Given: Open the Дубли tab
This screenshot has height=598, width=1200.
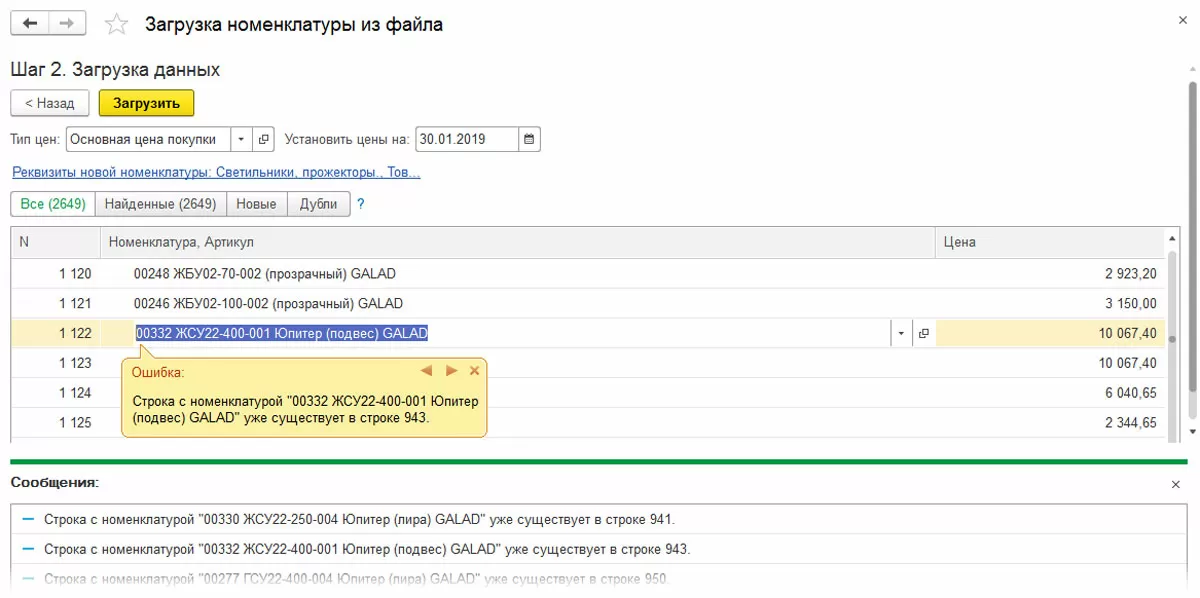Looking at the screenshot, I should tap(319, 204).
